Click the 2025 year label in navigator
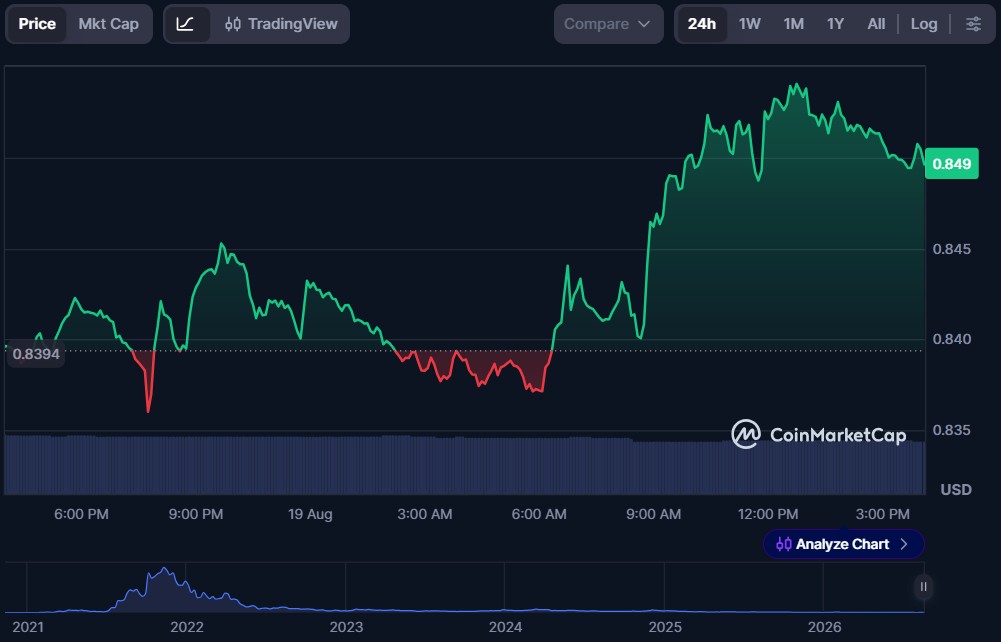 coord(665,627)
